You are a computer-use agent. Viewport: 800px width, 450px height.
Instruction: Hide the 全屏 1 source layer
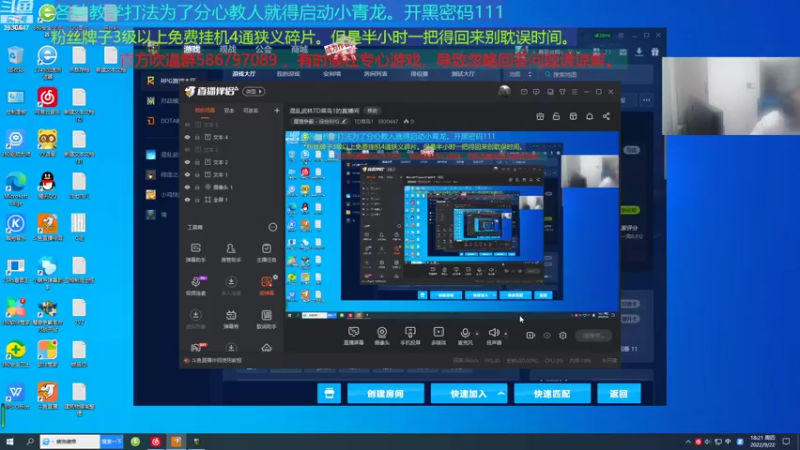click(187, 199)
